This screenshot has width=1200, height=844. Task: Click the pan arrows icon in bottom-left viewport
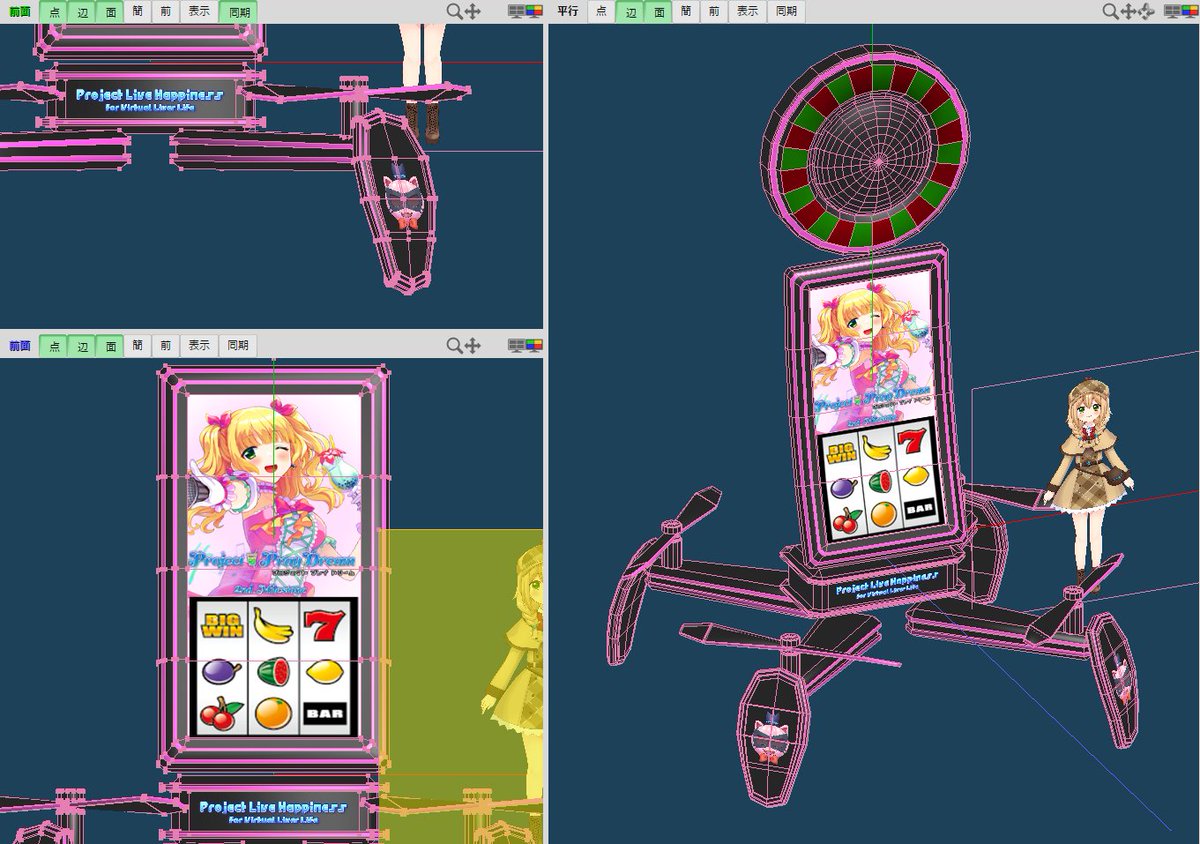[472, 345]
